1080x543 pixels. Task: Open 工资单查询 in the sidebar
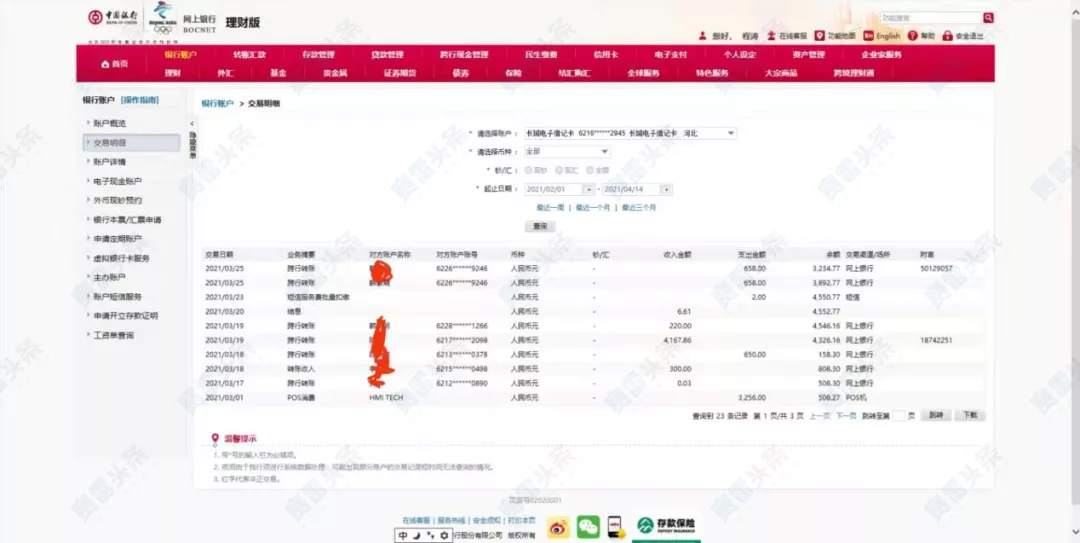(x=114, y=336)
